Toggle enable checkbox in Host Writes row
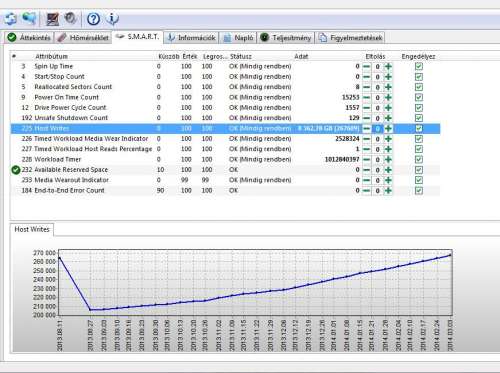500x373 pixels. [419, 129]
